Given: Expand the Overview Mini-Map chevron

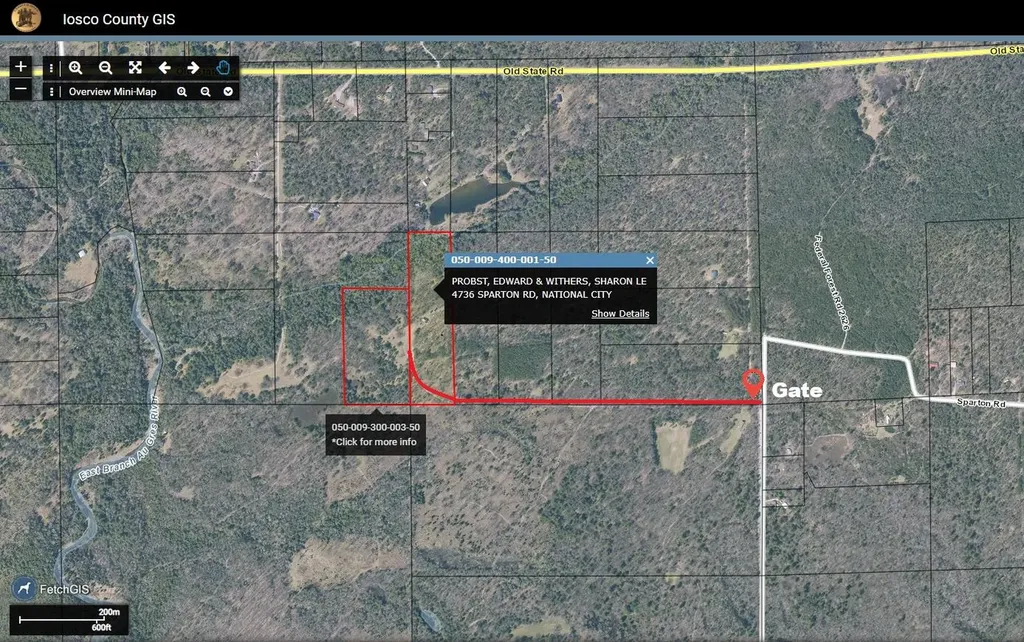Looking at the screenshot, I should point(228,92).
